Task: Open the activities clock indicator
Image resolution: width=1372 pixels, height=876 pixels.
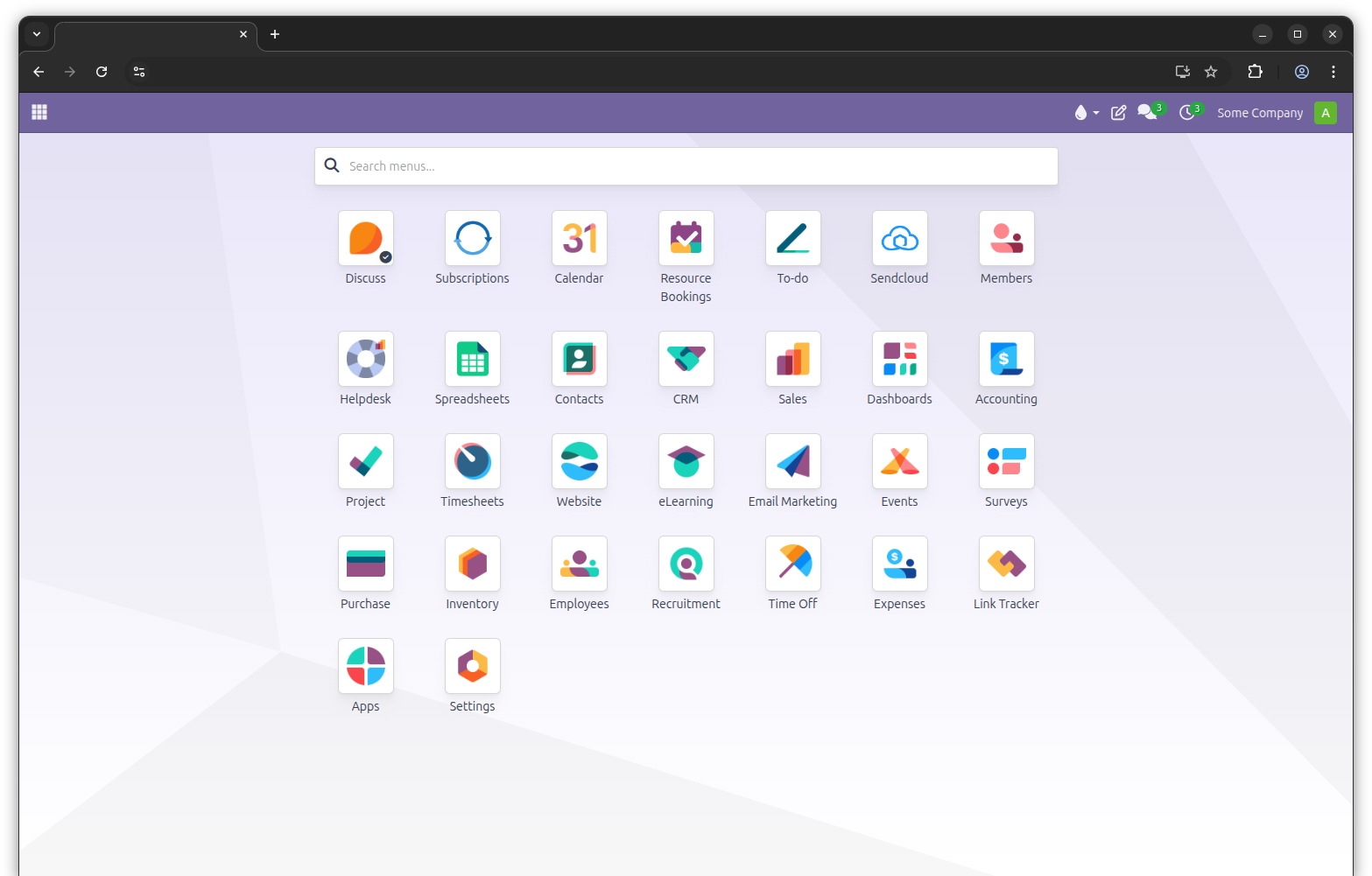Action: point(1187,113)
